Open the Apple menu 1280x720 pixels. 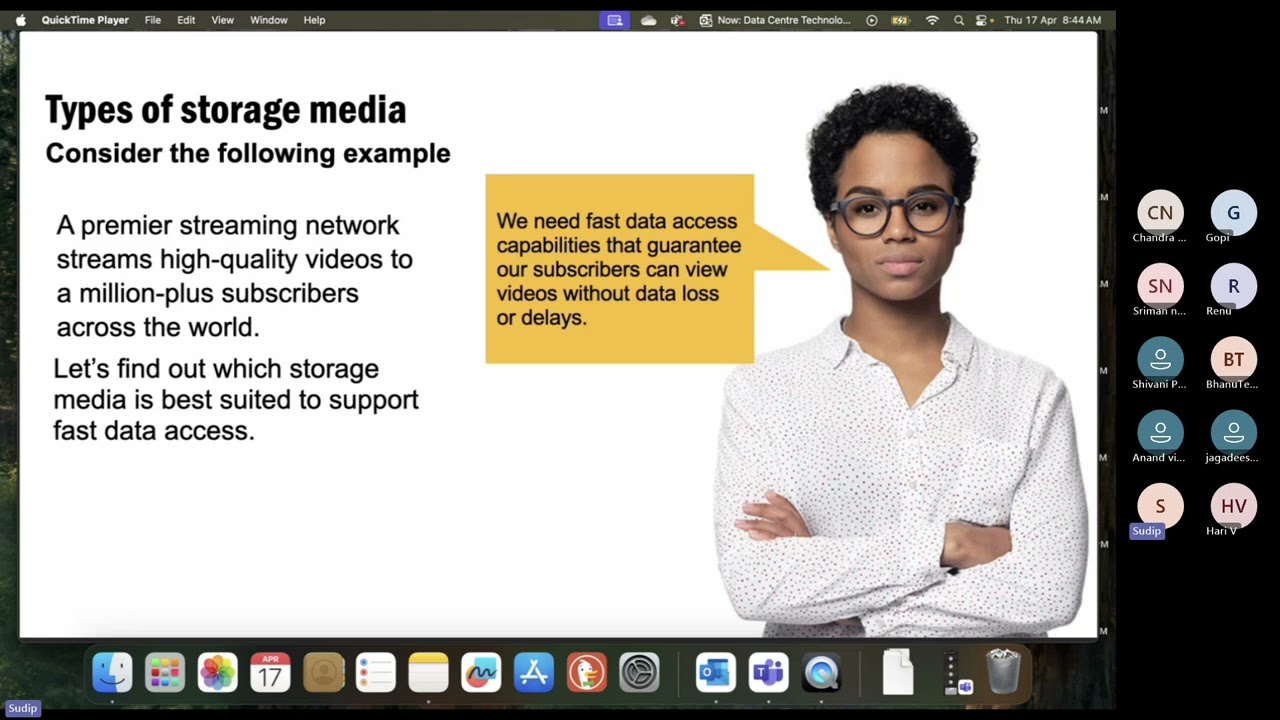click(20, 20)
